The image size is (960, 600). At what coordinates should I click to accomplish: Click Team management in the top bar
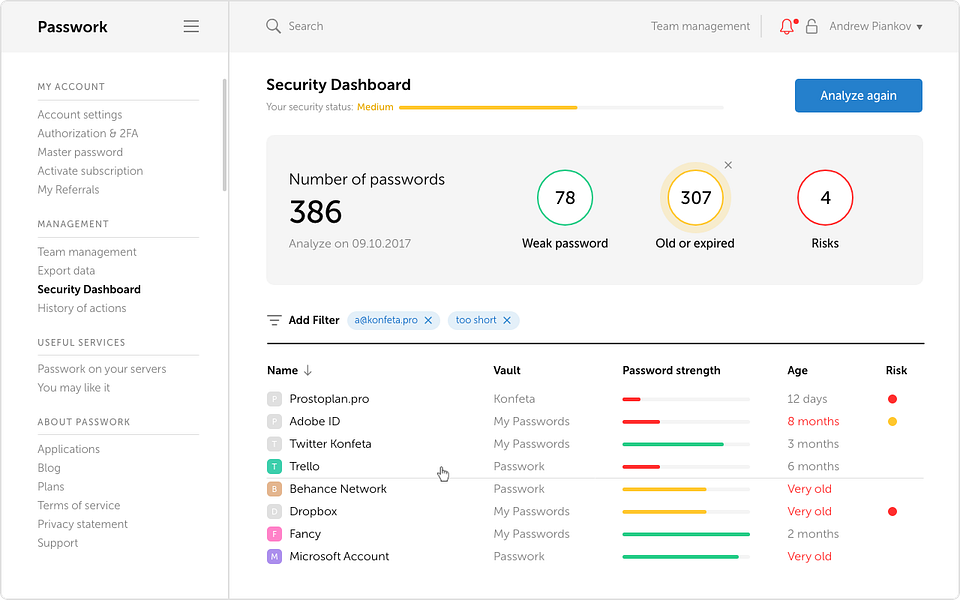pyautogui.click(x=700, y=26)
